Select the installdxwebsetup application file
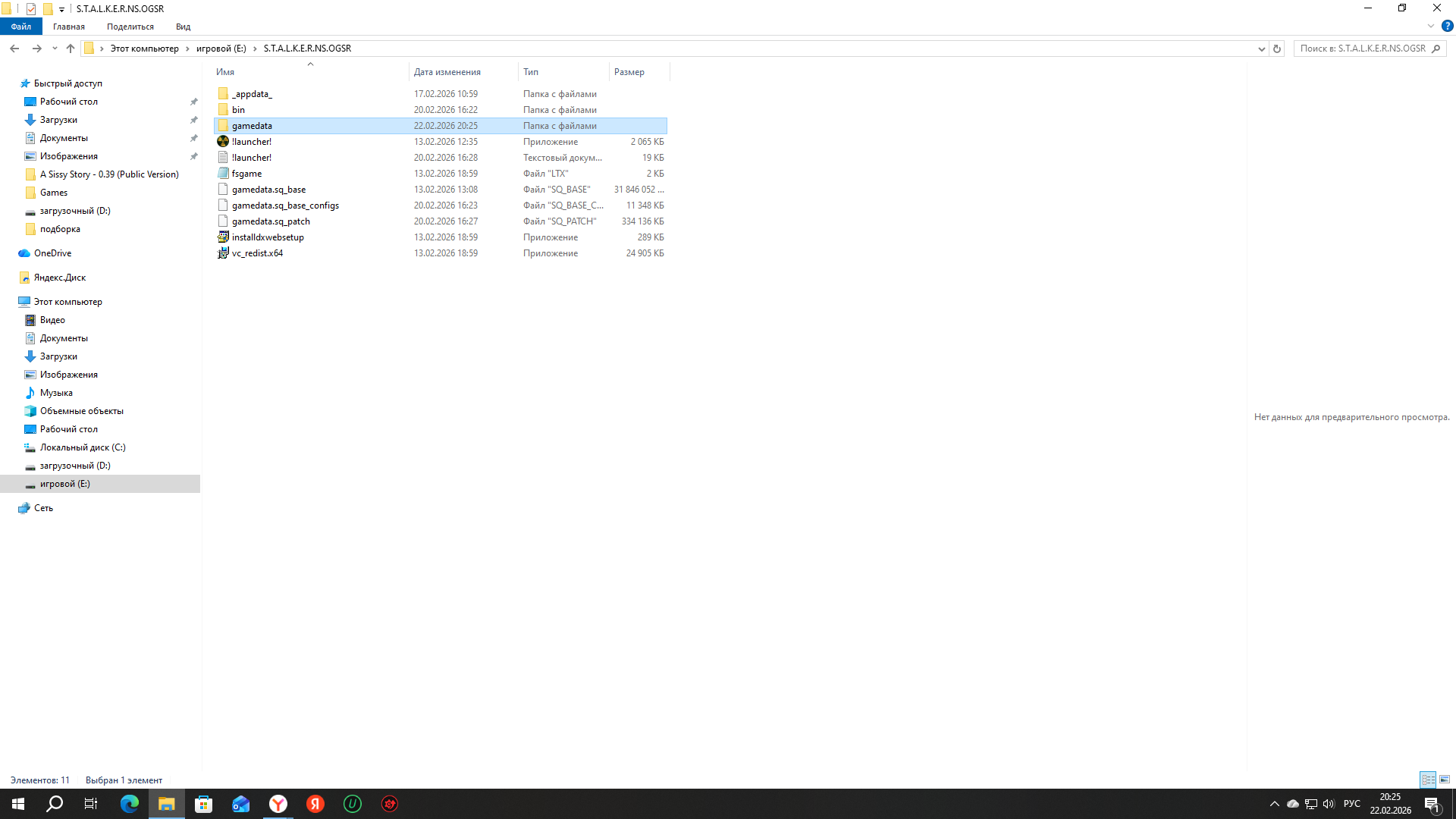Image resolution: width=1456 pixels, height=819 pixels. tap(267, 237)
